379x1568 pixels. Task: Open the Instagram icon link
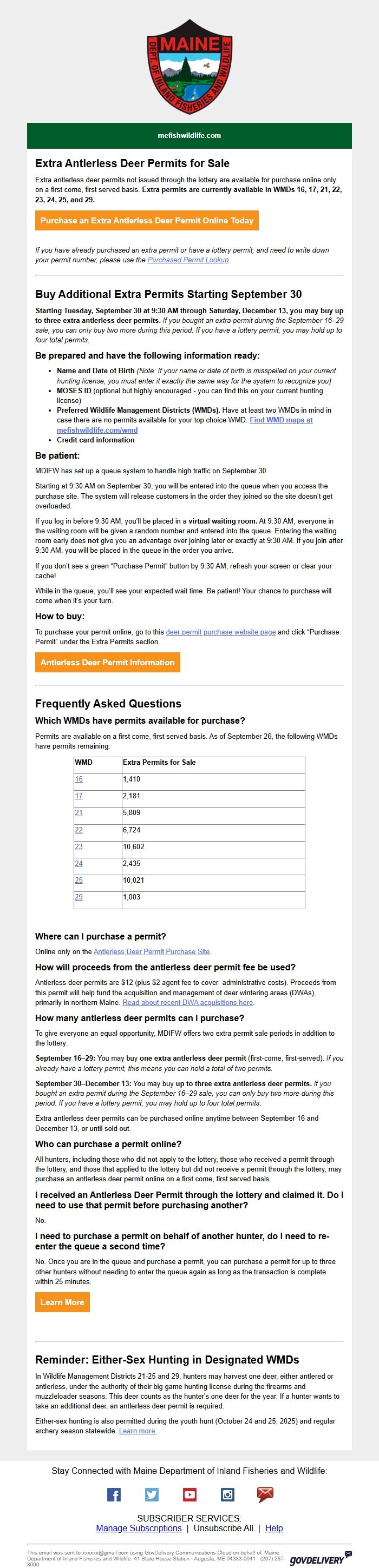[x=227, y=1494]
